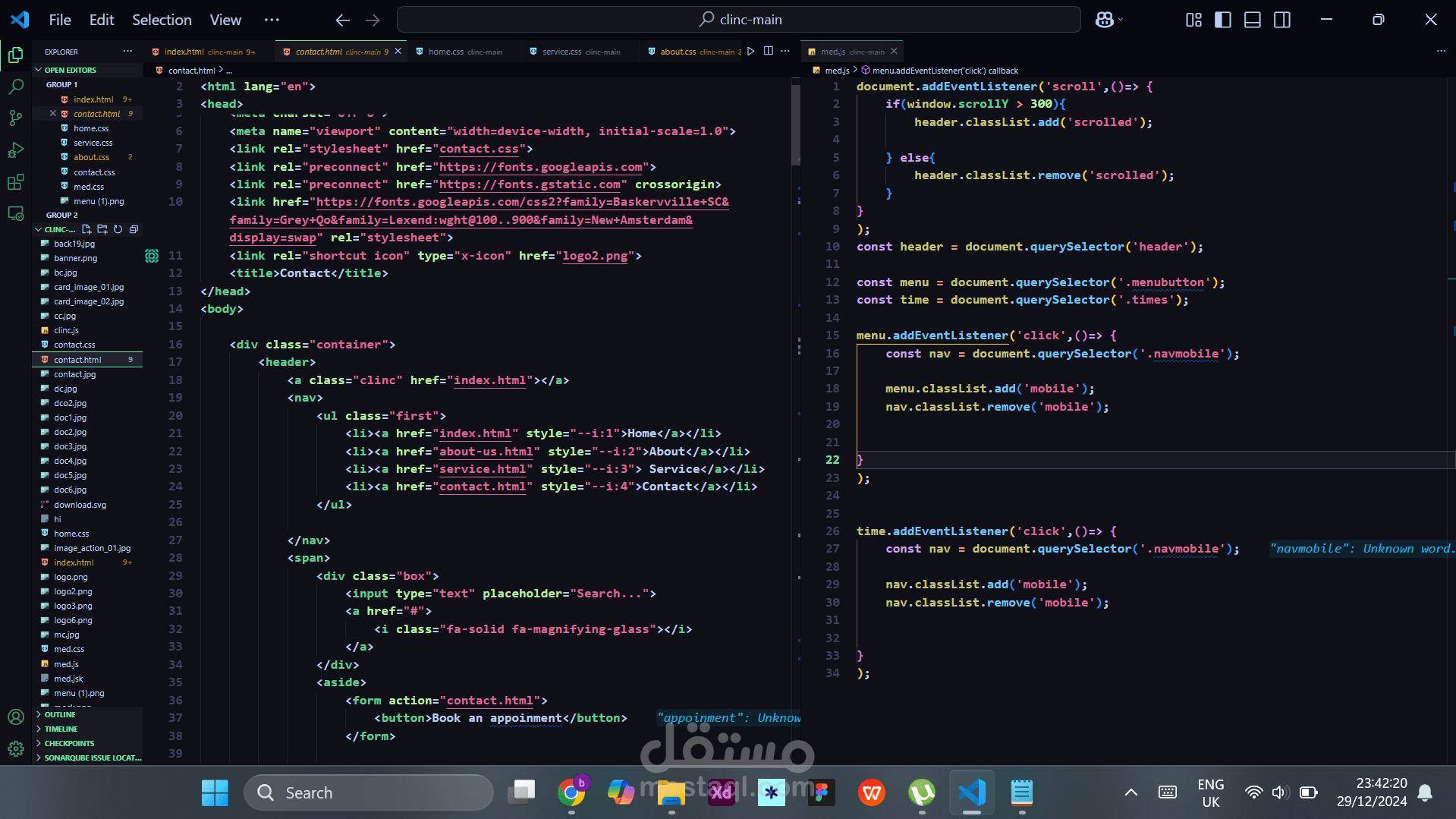
Task: Run the file with the play icon
Action: 750,52
